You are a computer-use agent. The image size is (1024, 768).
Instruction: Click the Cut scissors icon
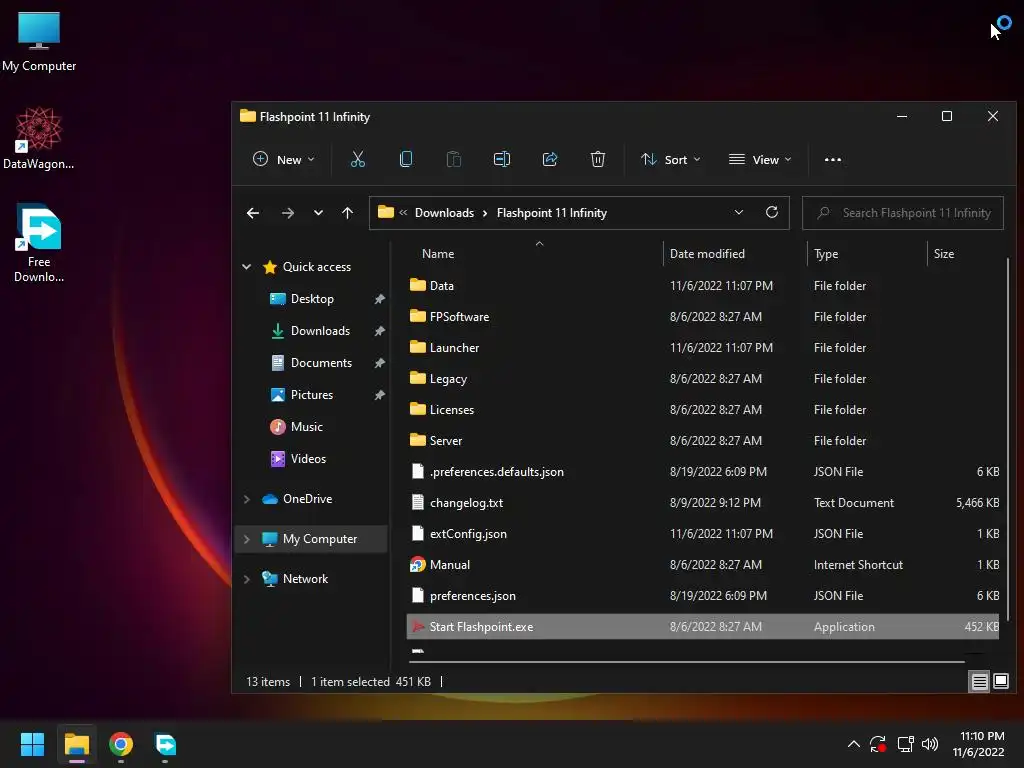358,159
